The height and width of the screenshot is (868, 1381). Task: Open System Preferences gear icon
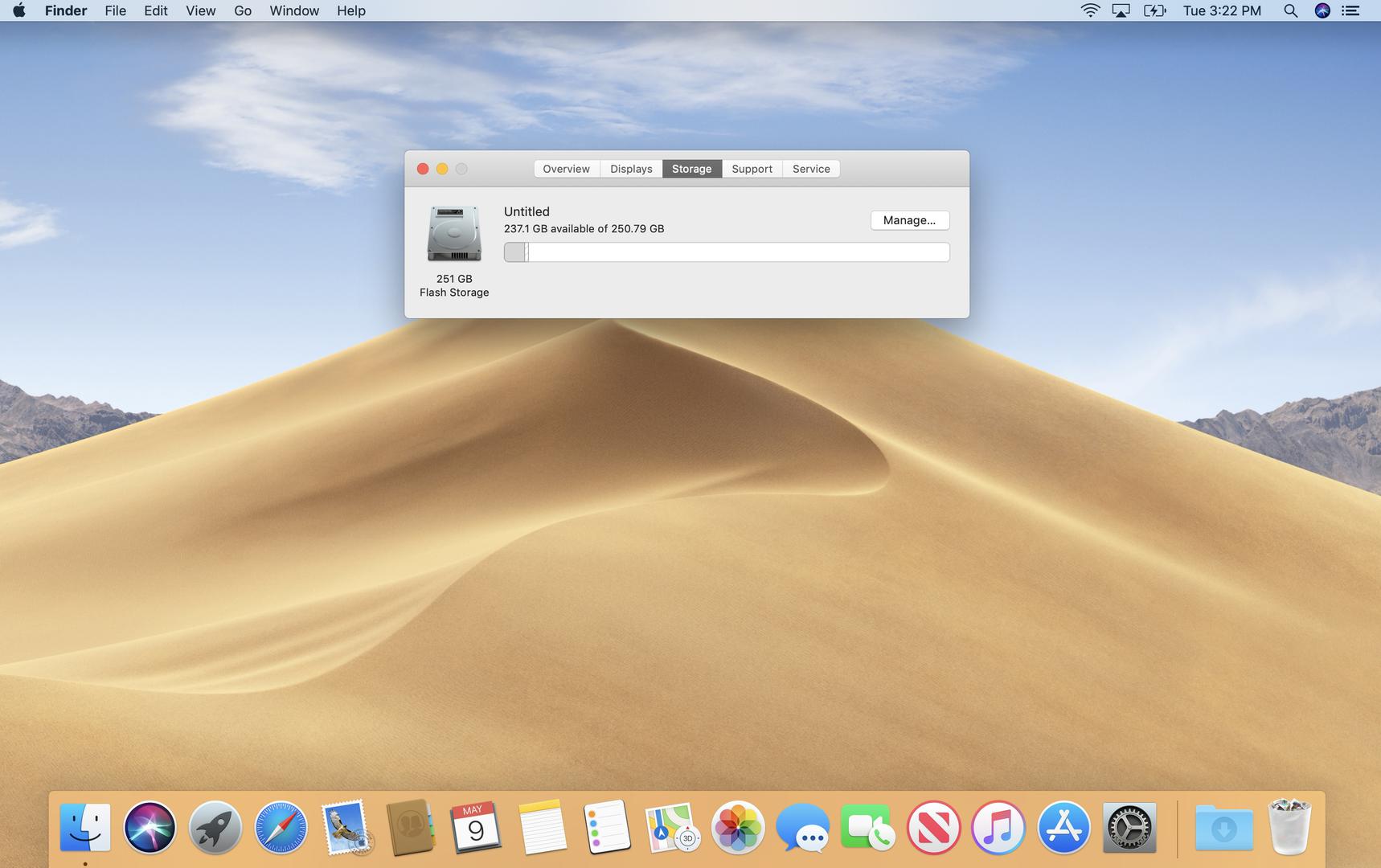tap(1129, 827)
